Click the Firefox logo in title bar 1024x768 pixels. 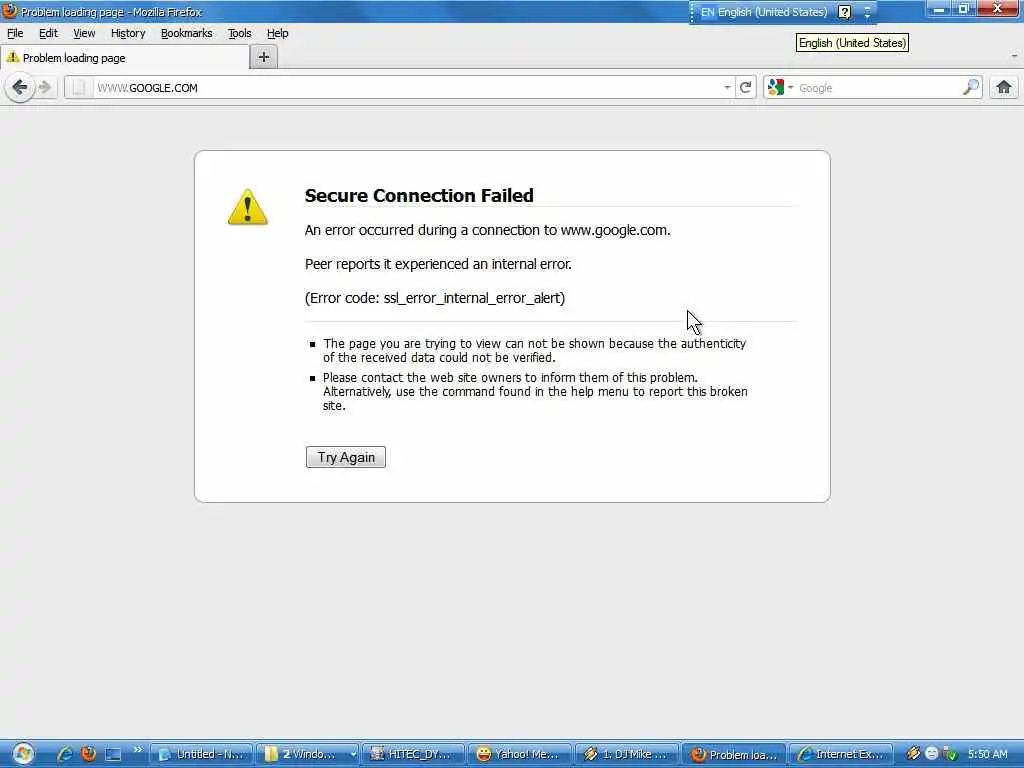point(10,11)
